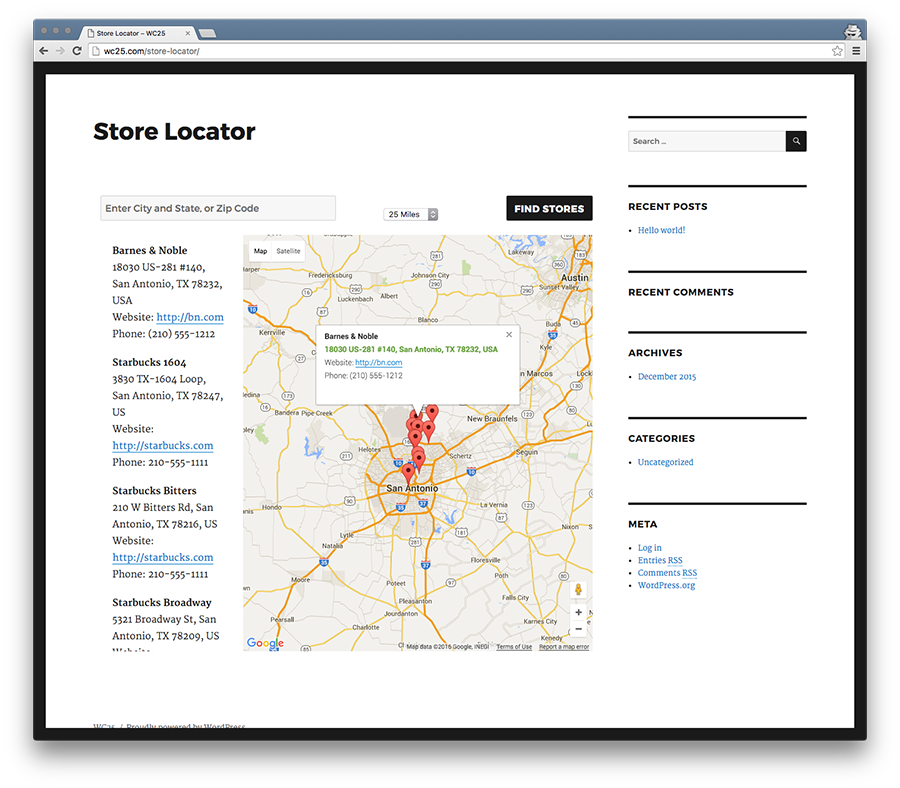Click the Store Locator page heading

click(174, 131)
